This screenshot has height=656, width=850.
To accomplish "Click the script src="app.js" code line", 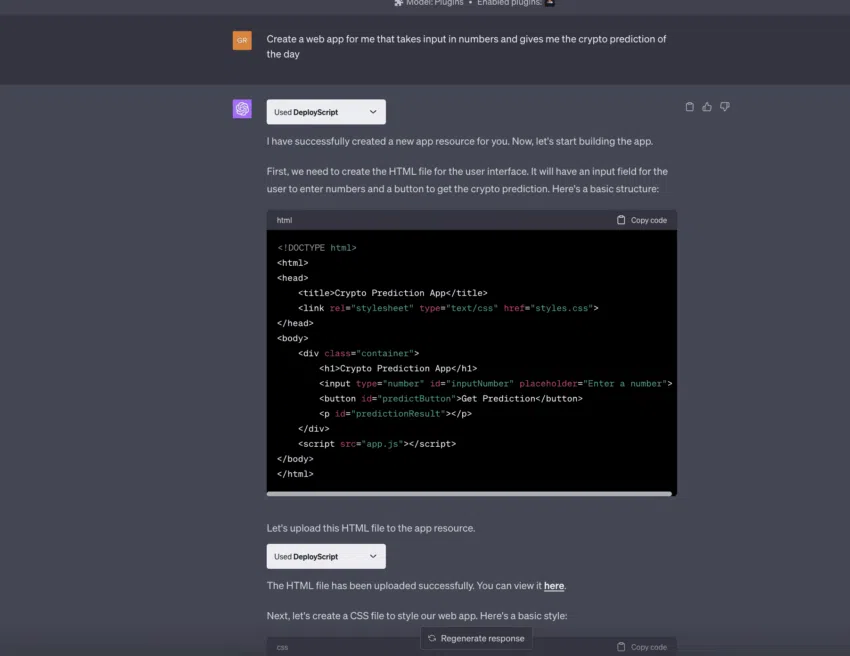I will 377,443.
